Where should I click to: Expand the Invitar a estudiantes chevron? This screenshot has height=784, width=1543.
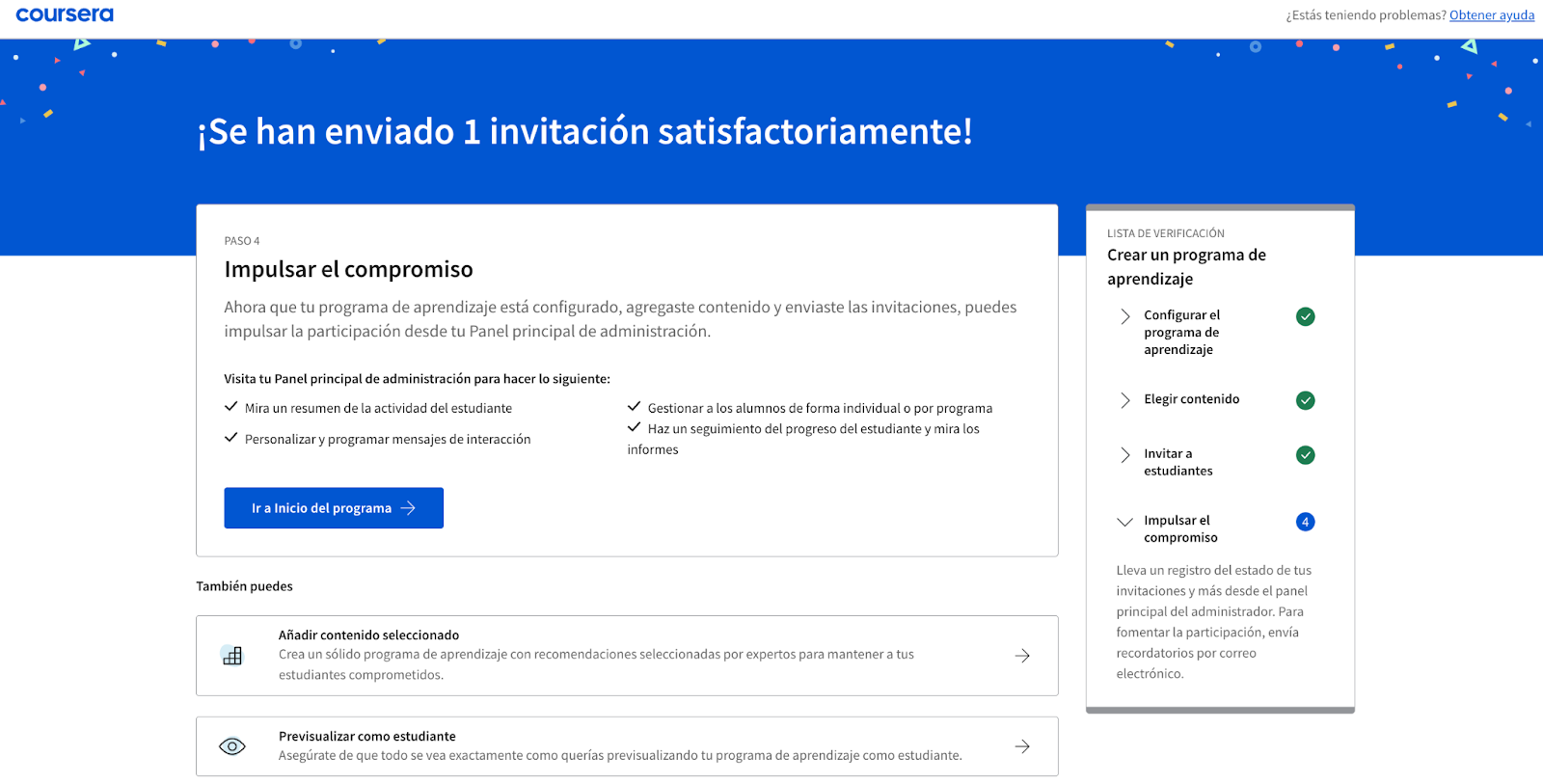[1124, 455]
